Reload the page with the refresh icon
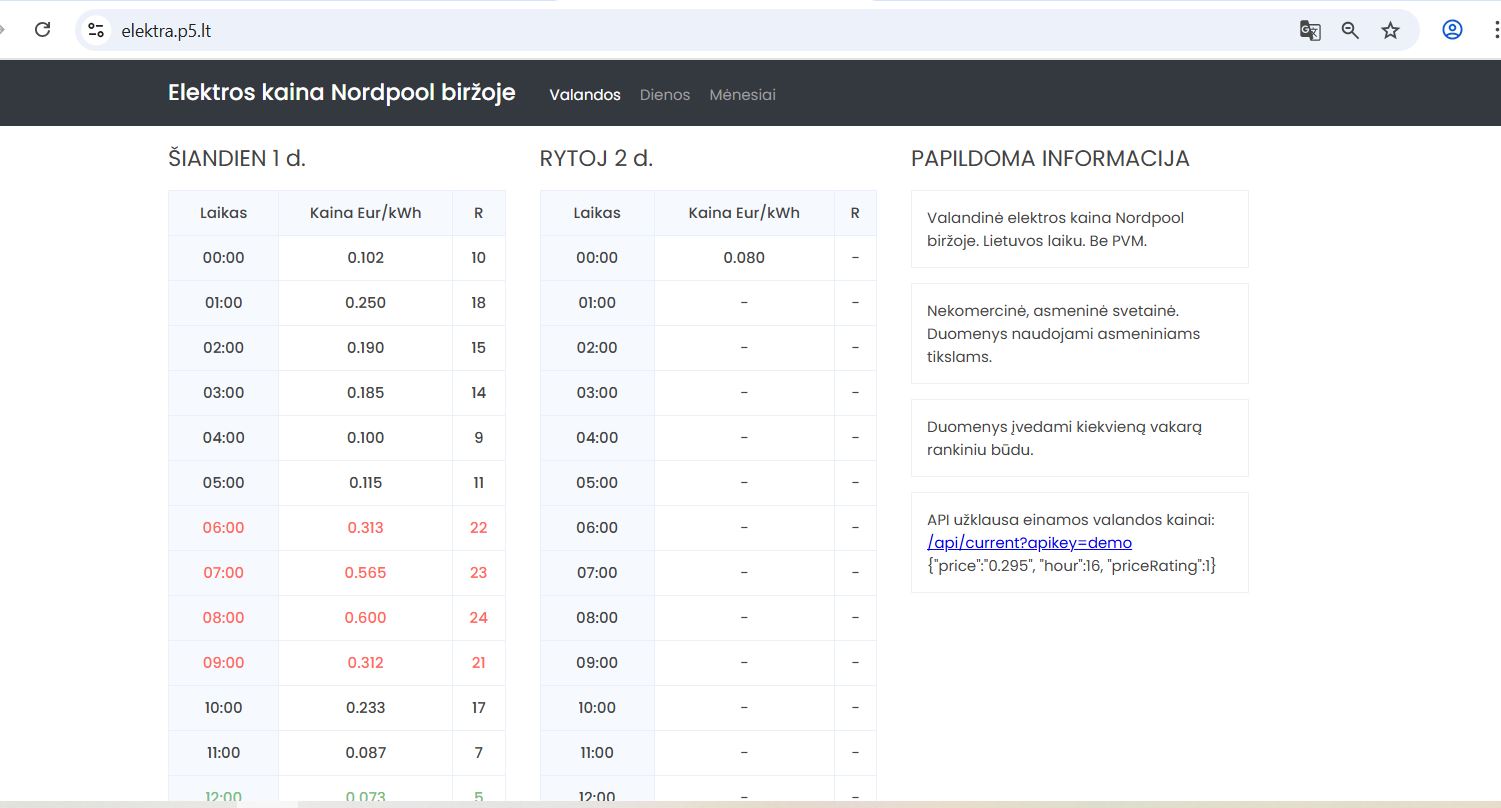This screenshot has width=1501, height=808. point(43,30)
